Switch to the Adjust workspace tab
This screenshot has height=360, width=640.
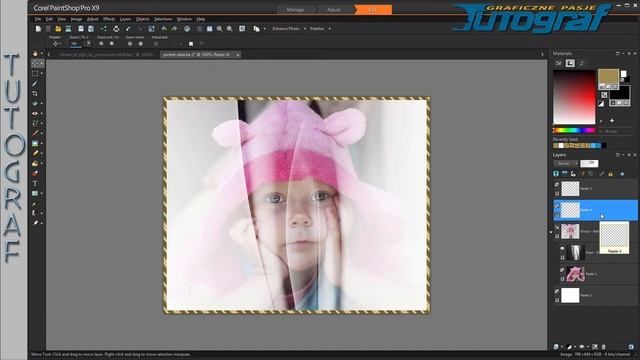[333, 10]
